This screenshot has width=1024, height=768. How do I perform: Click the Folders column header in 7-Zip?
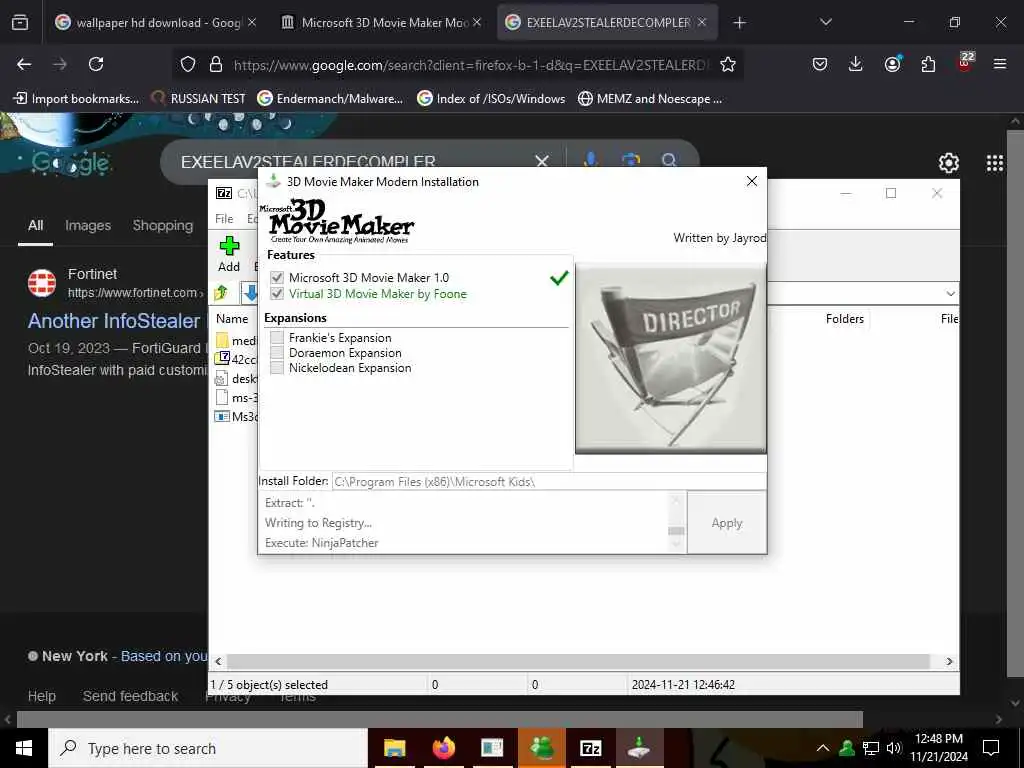[x=844, y=319]
